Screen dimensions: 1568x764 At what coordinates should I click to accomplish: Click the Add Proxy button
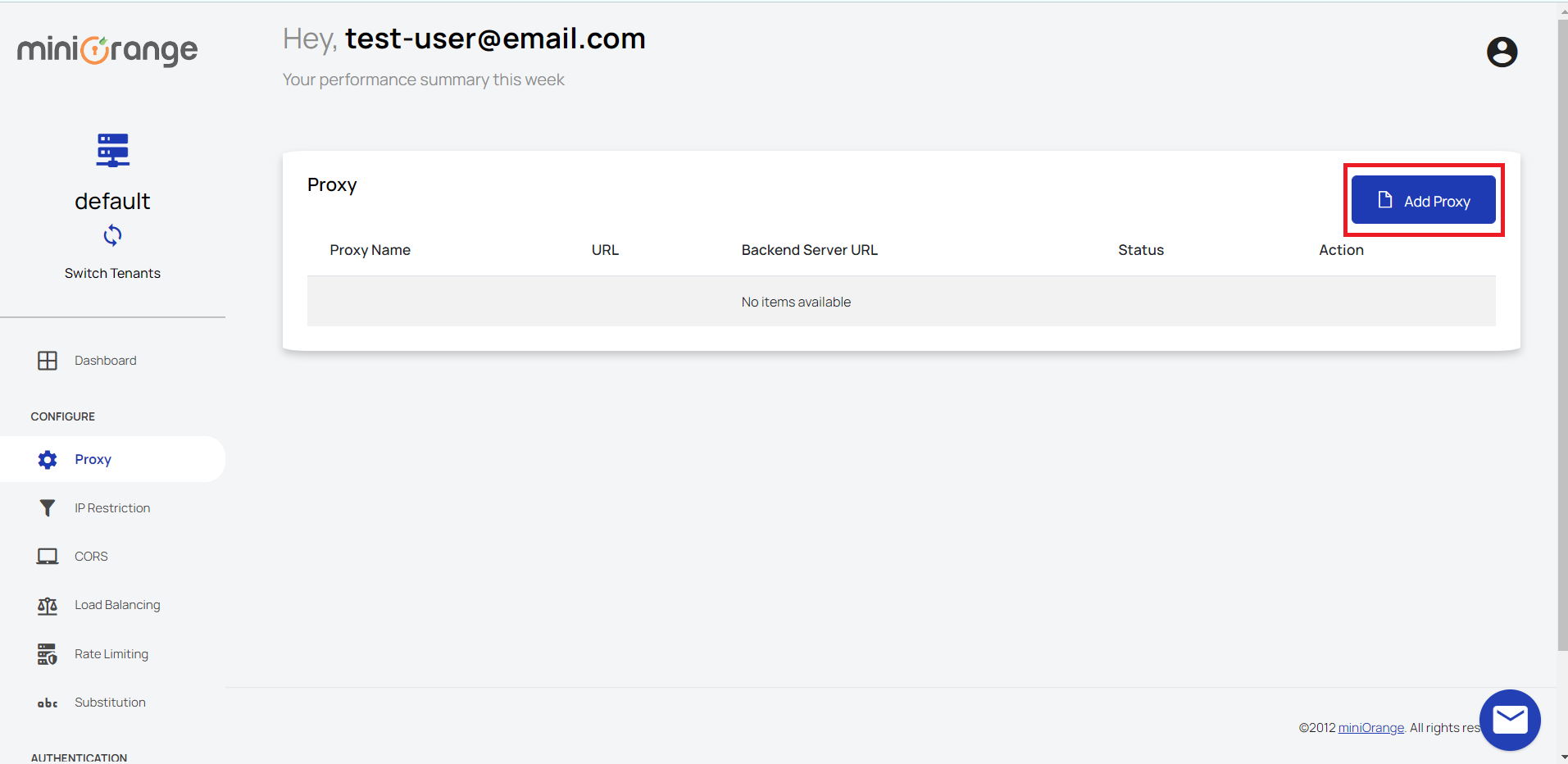click(1424, 200)
